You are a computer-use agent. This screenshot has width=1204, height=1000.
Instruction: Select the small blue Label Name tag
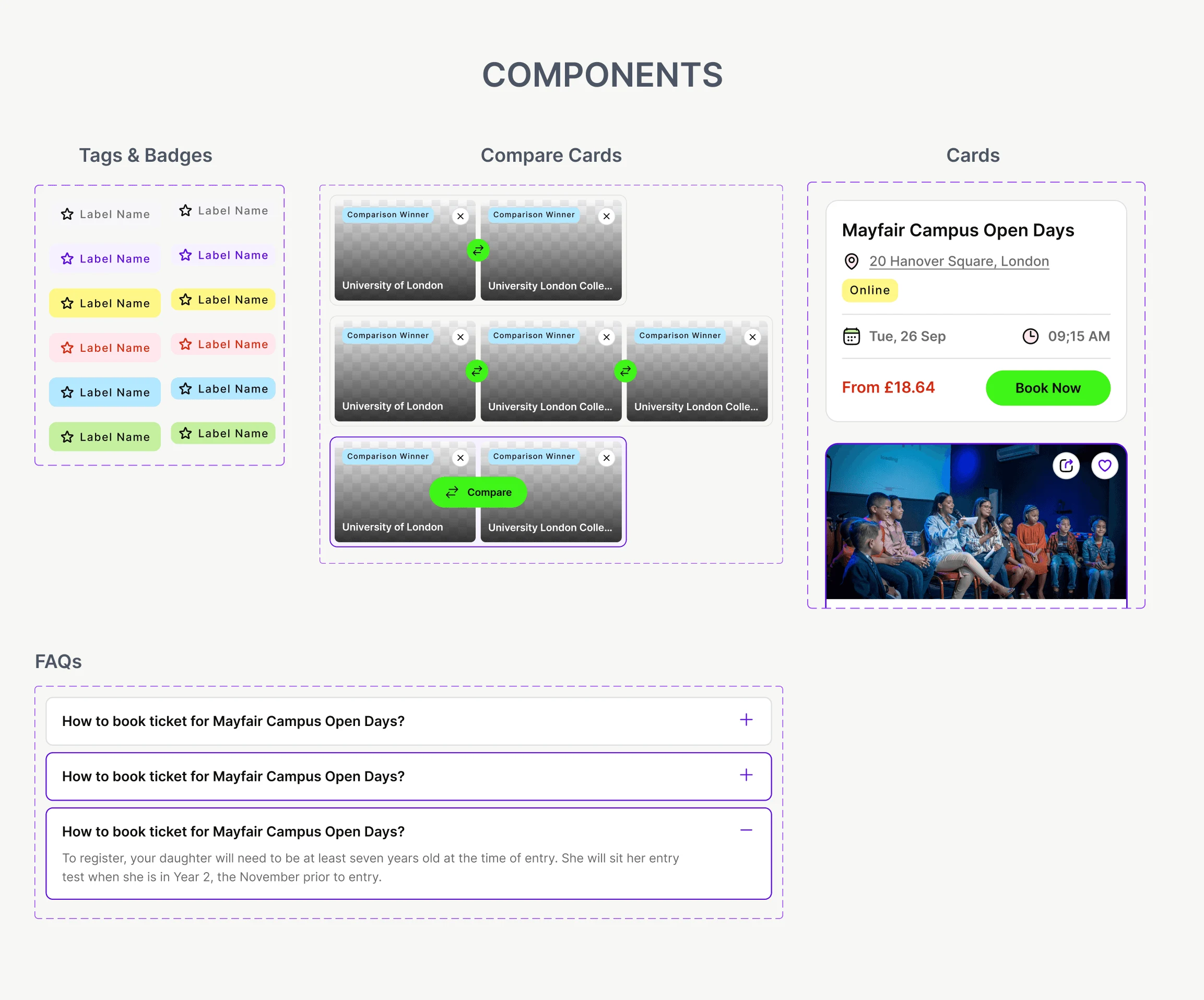point(223,388)
